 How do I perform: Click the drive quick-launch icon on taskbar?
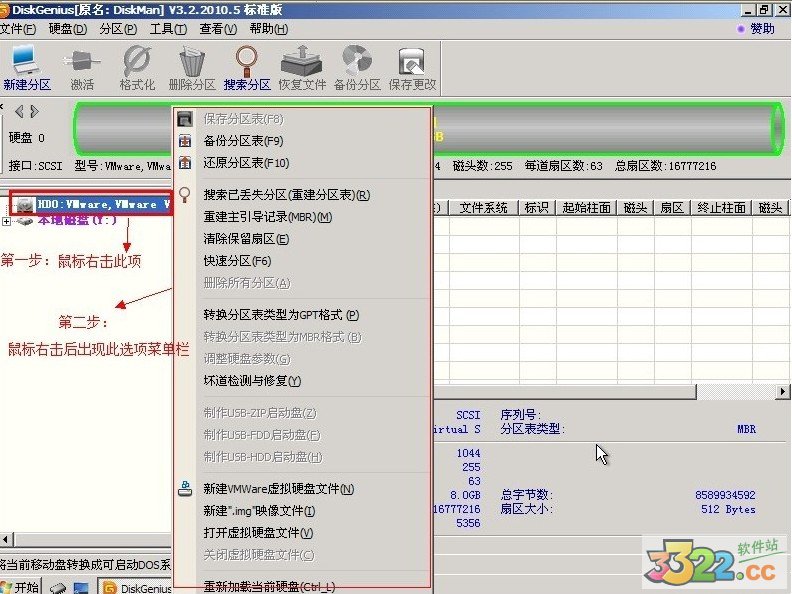click(58, 588)
